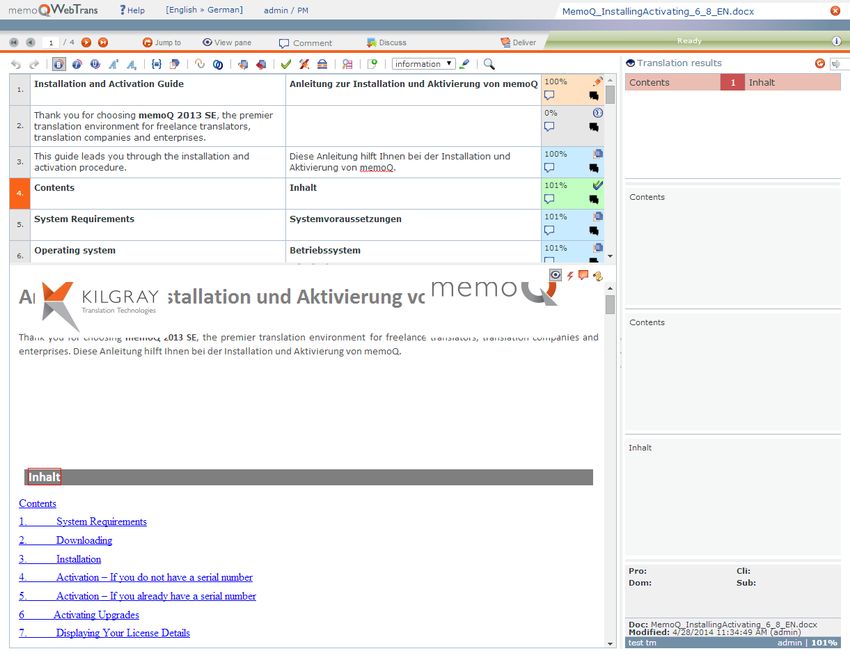Close the MemoQ_InstallingActivating document tab
This screenshot has width=850, height=658.
835,11
